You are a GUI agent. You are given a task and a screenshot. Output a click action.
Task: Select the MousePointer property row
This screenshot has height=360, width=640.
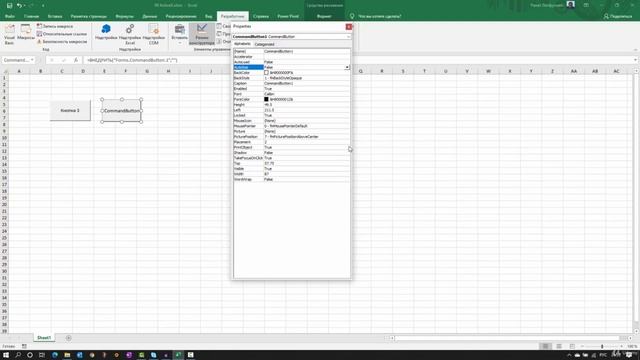[291, 126]
